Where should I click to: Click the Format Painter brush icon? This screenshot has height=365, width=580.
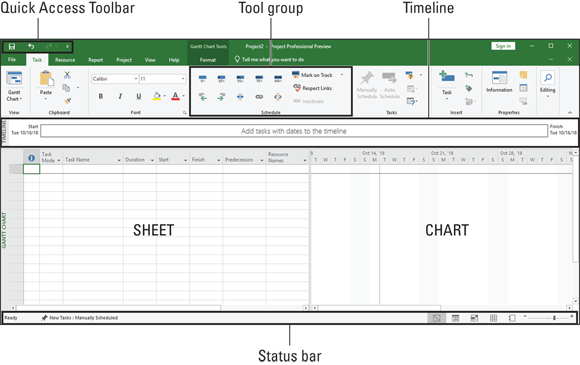[67, 101]
